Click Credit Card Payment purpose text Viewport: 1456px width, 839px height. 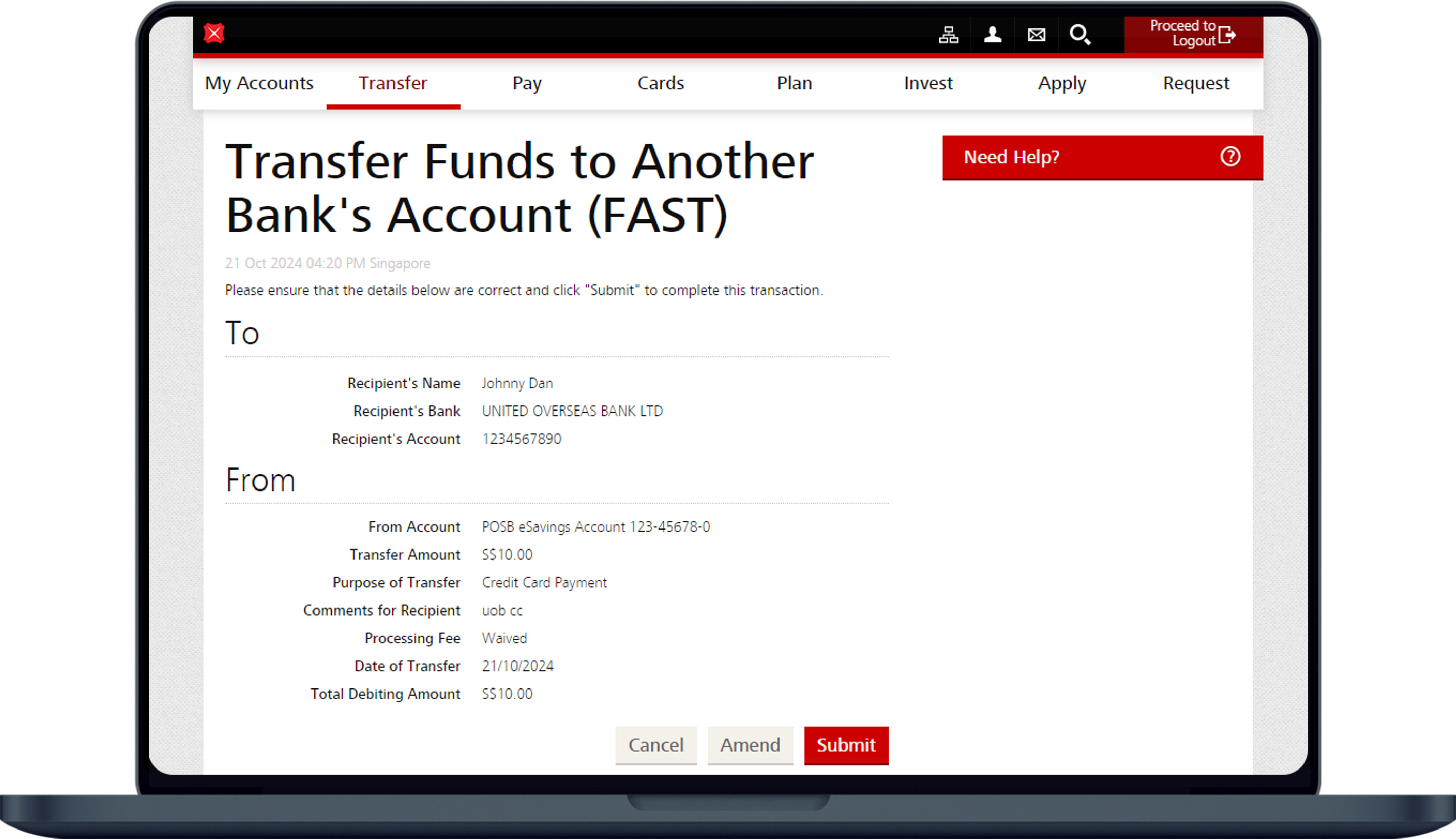[x=544, y=583]
